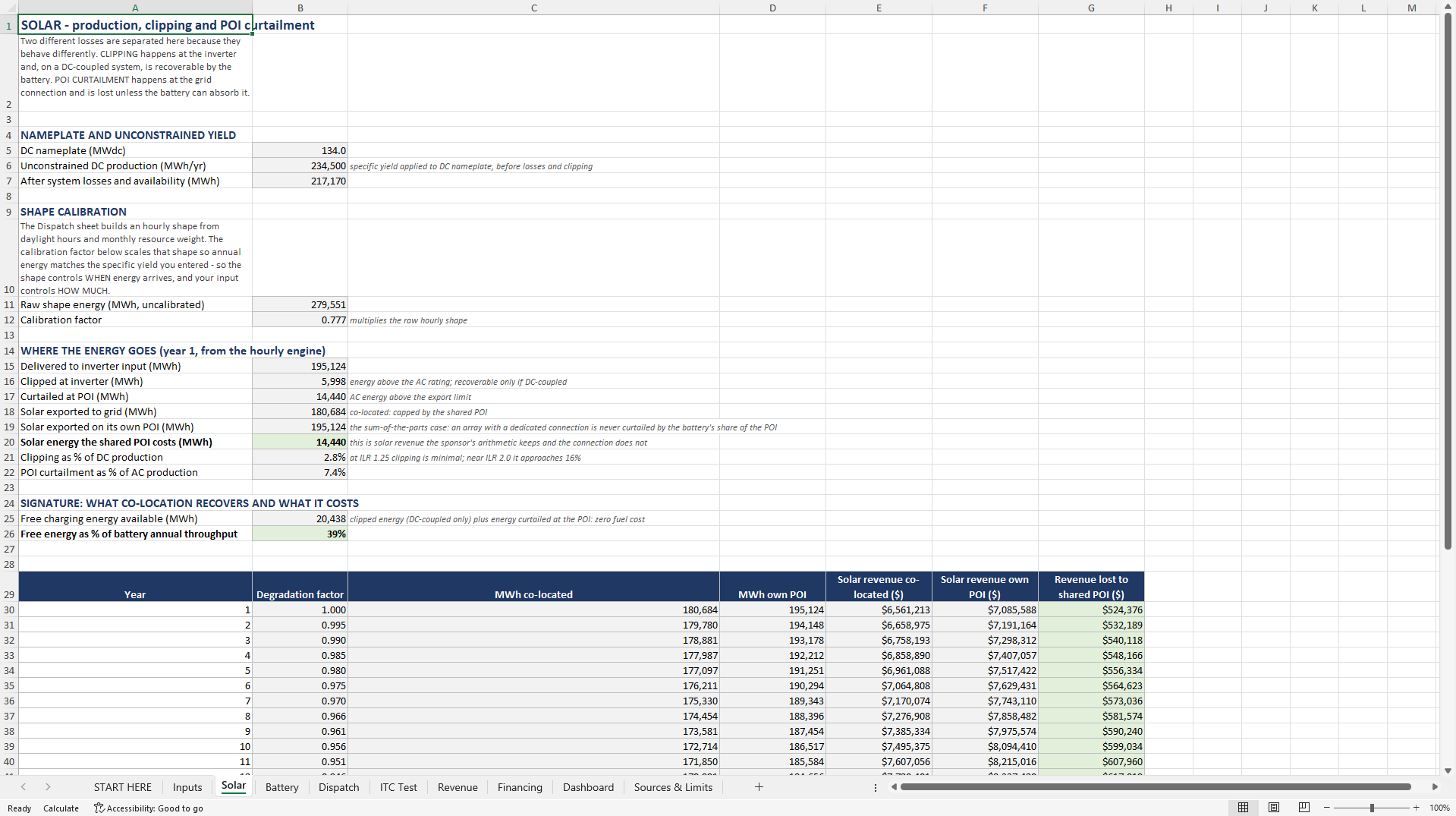Click Free energy percentage cell 39%
This screenshot has height=816, width=1456.
(x=300, y=534)
